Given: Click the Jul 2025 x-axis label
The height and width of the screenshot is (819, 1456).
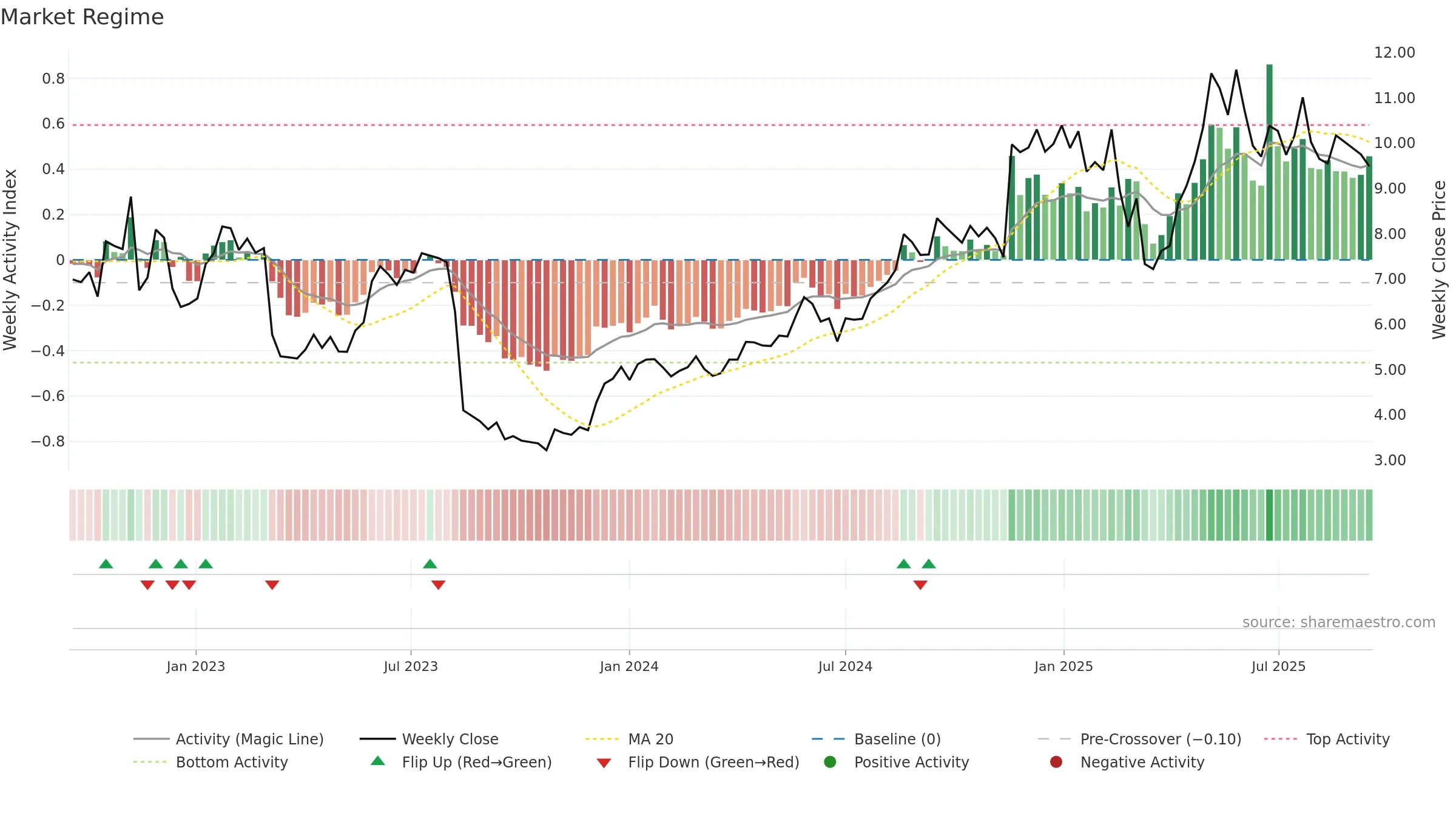Looking at the screenshot, I should coord(1278,666).
